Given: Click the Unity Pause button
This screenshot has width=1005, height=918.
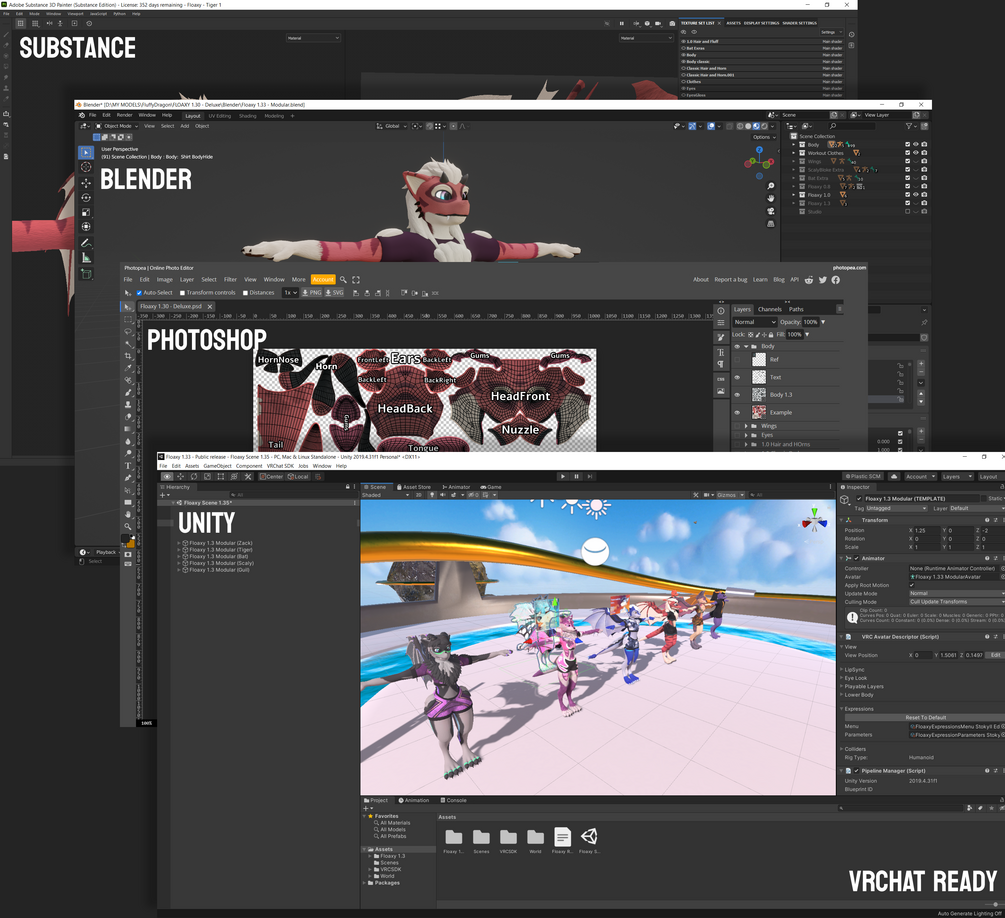Looking at the screenshot, I should (x=576, y=476).
